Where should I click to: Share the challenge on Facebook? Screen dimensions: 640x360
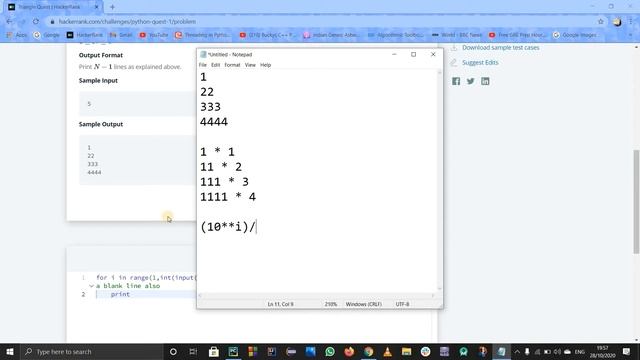click(456, 81)
